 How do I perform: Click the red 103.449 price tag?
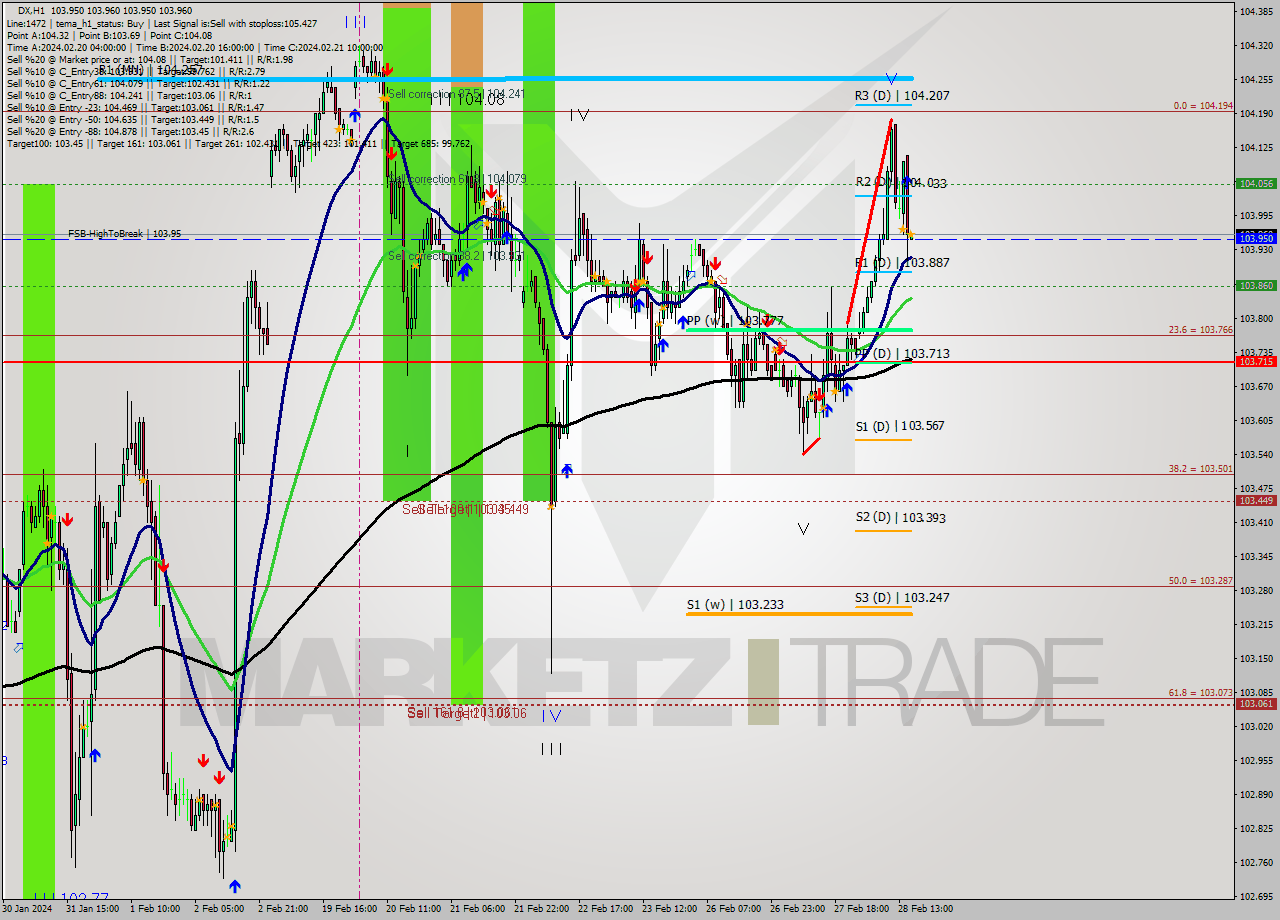[x=1257, y=500]
